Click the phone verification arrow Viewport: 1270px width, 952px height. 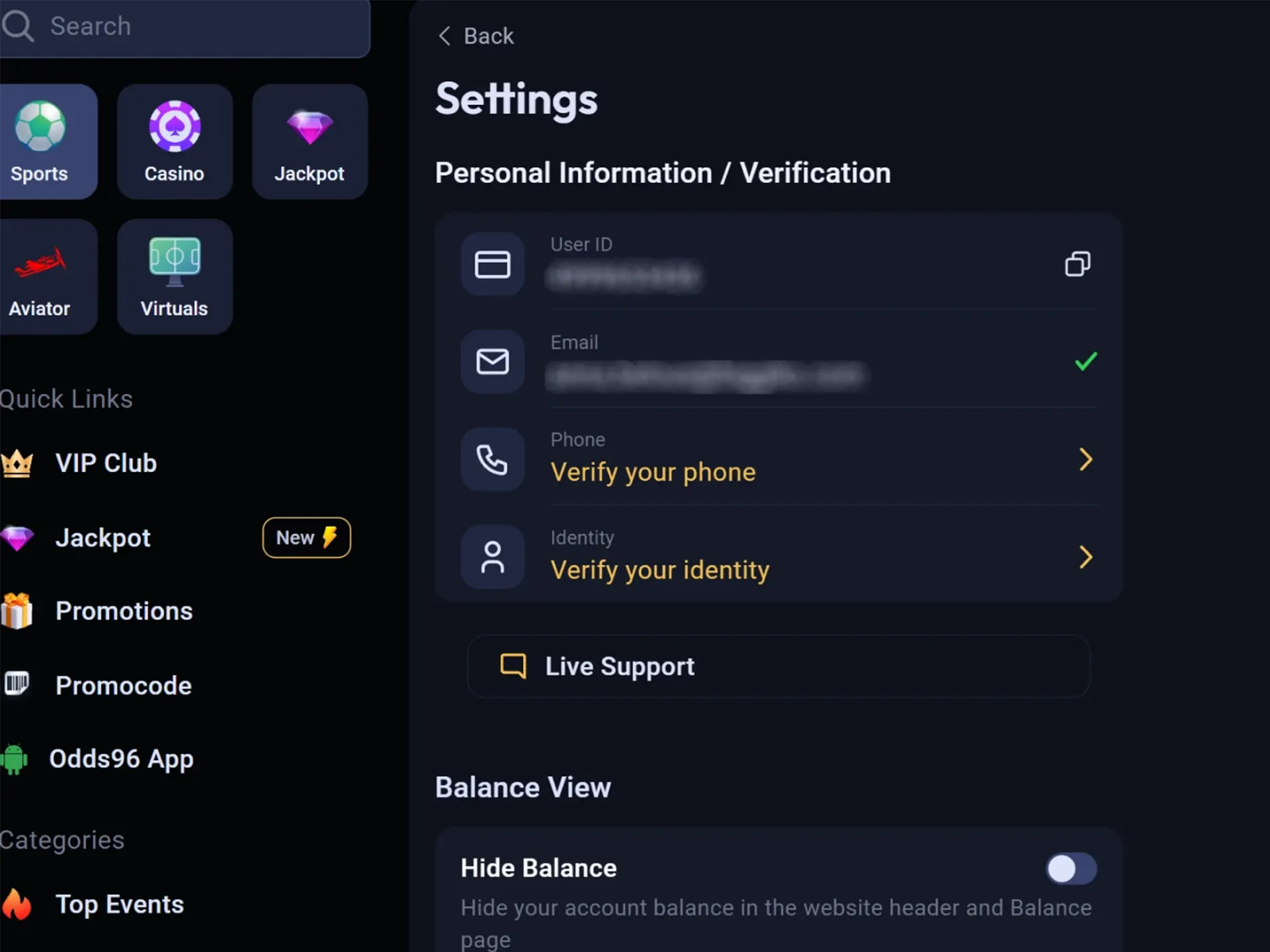[x=1085, y=459]
